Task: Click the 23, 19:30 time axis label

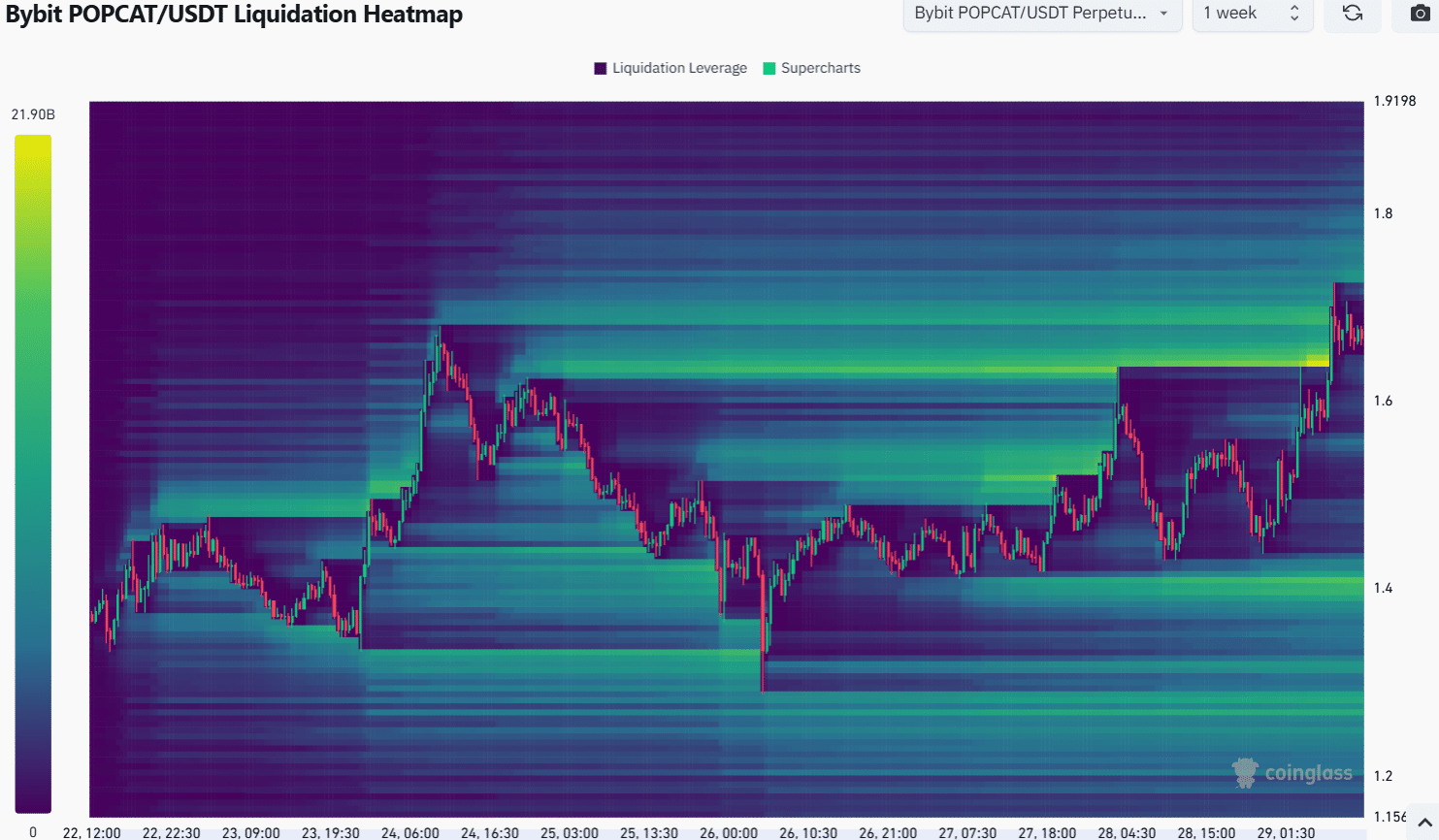Action: pos(331,832)
